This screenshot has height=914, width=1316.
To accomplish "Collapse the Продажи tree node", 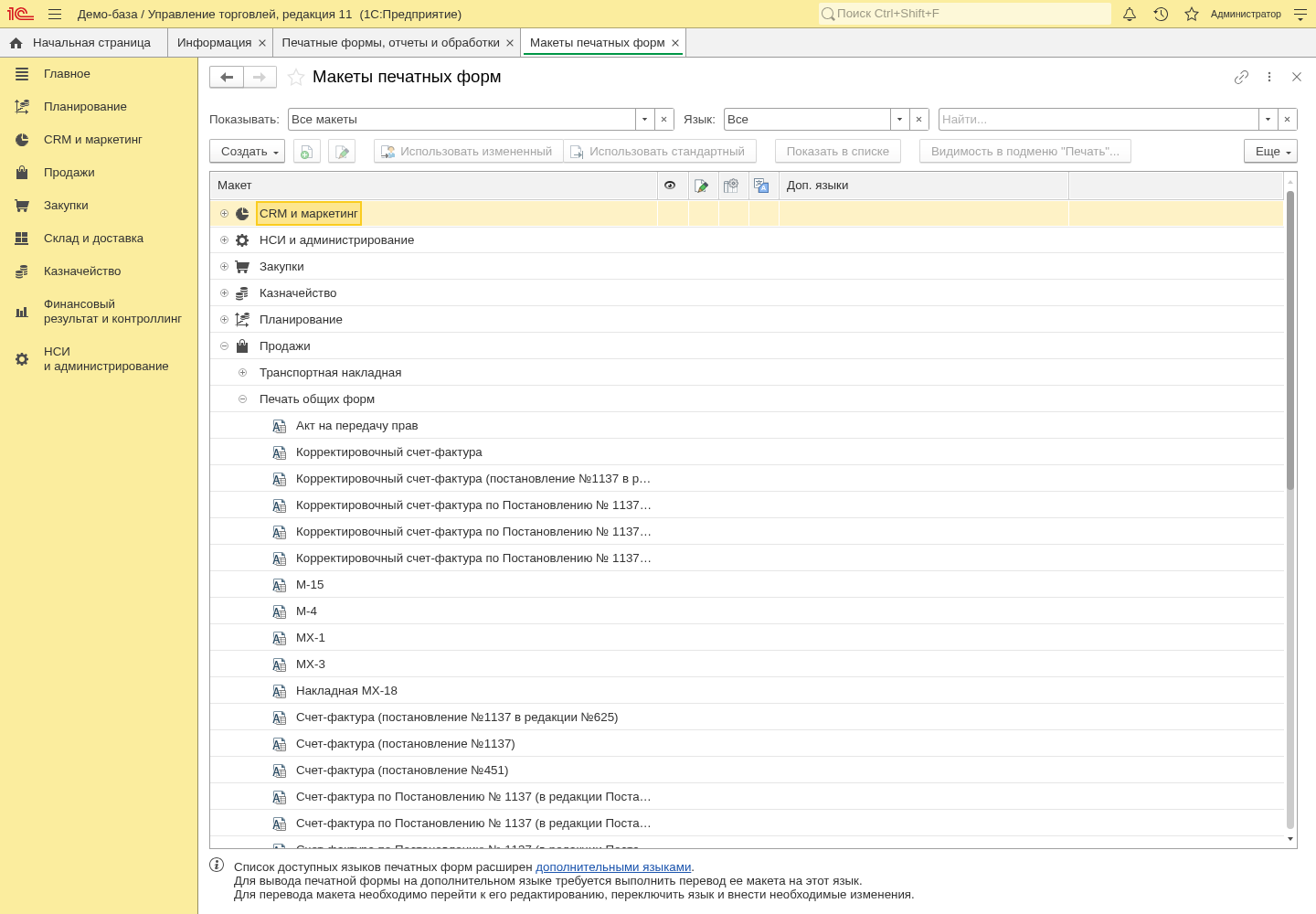I will point(224,345).
